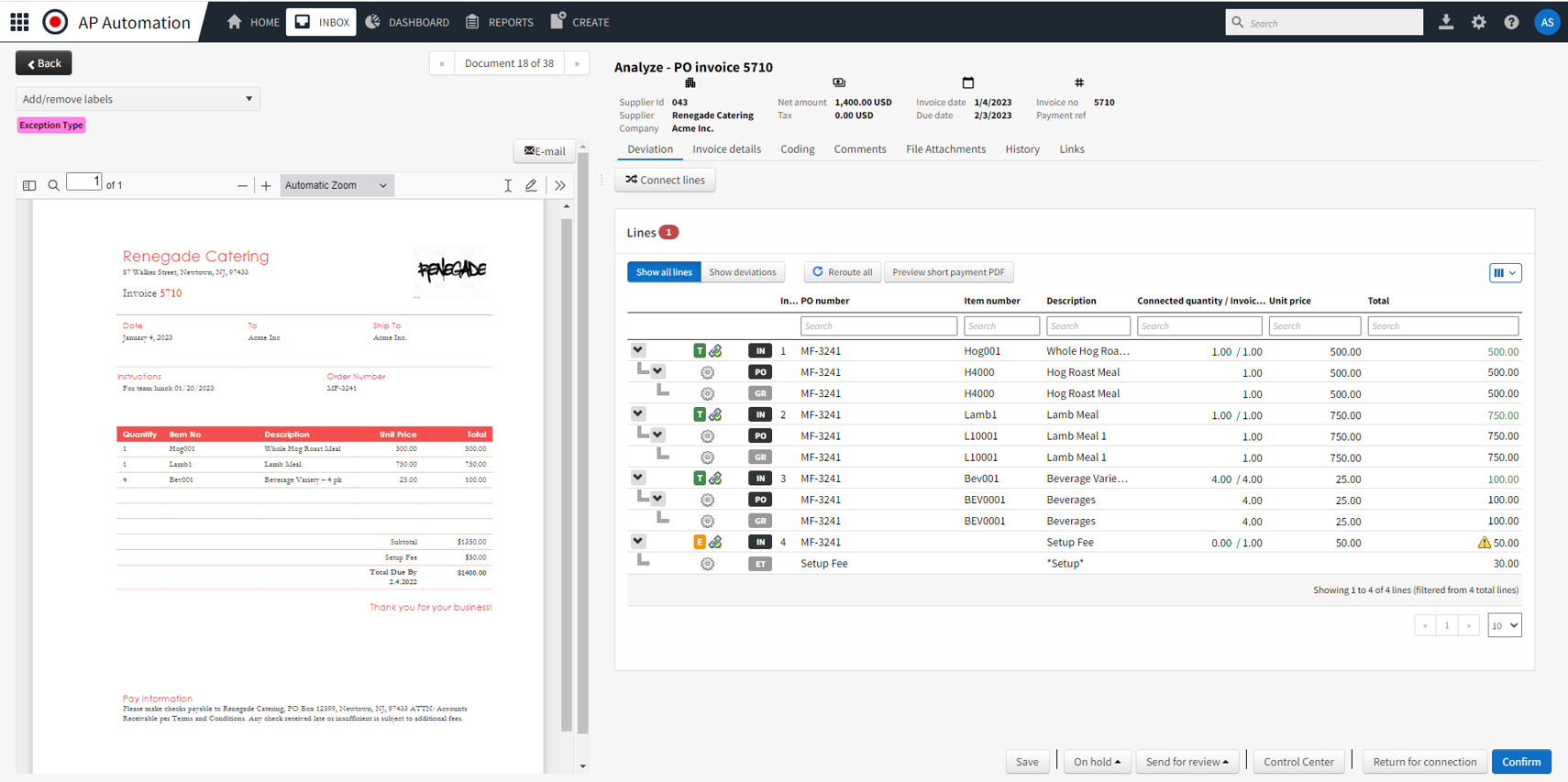Open the Automatic Zoom dropdown
Screen dimensions: 1568x782
pyautogui.click(x=336, y=185)
